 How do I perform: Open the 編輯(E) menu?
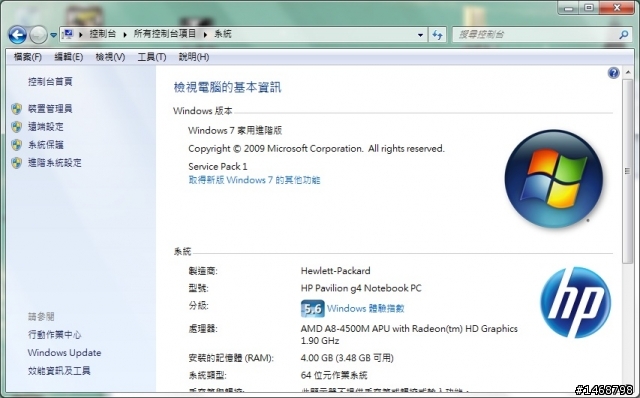[x=69, y=57]
